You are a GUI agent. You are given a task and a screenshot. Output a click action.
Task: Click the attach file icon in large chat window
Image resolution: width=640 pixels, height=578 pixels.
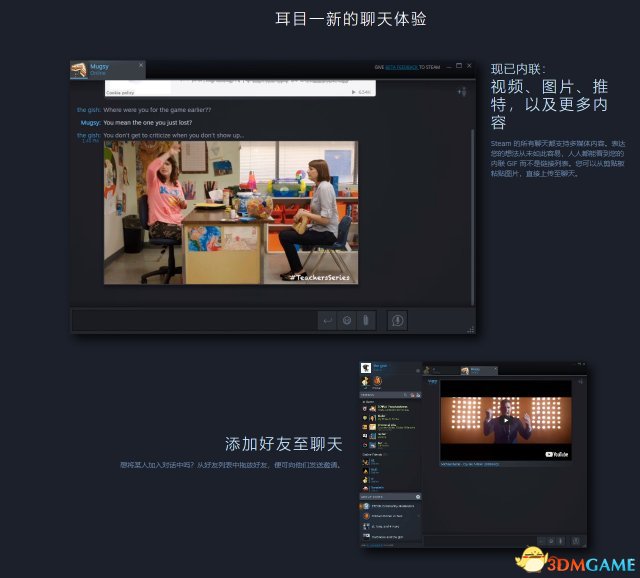[x=365, y=320]
